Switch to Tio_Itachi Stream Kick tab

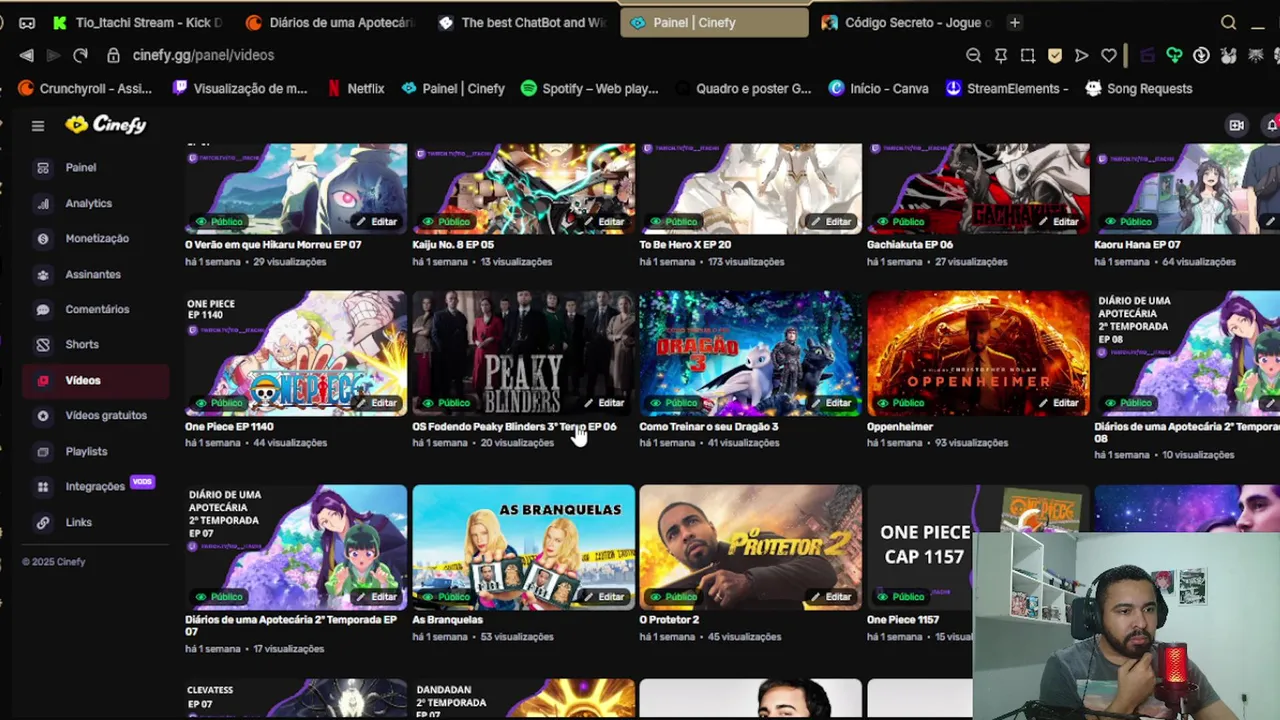click(x=139, y=22)
